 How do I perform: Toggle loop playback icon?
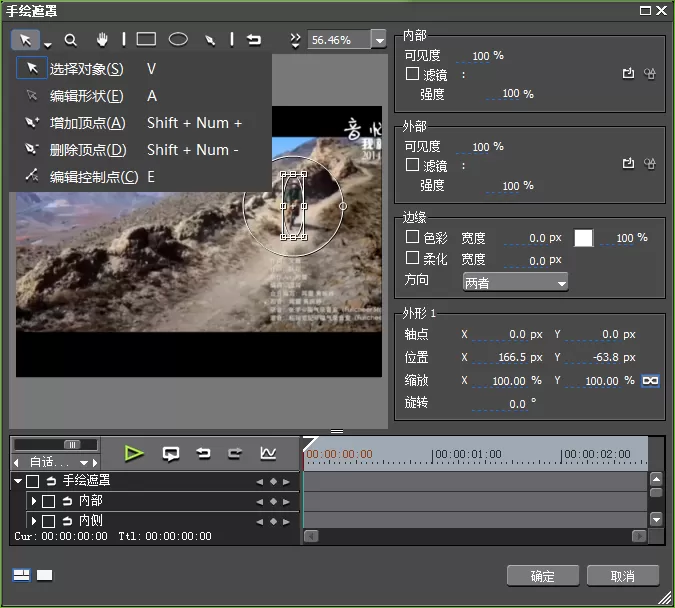(x=171, y=453)
